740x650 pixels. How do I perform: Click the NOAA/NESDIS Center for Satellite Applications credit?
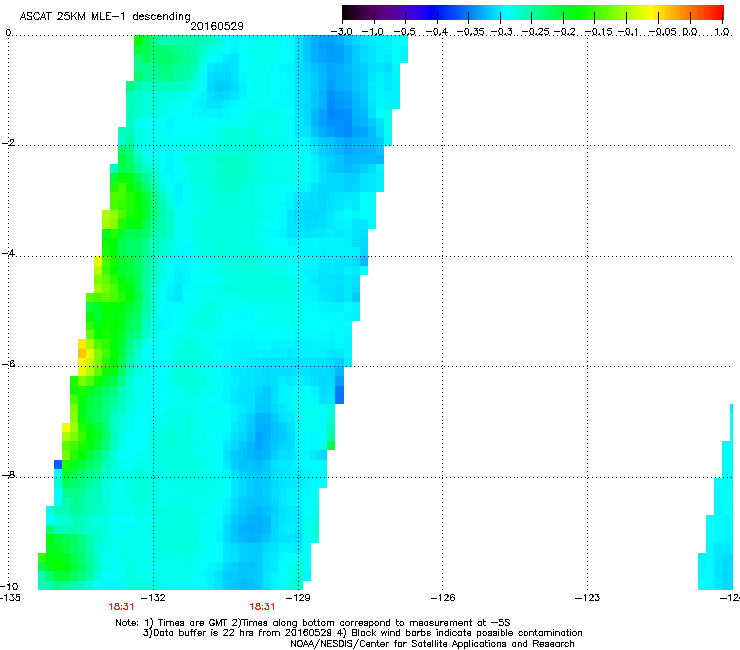432,644
